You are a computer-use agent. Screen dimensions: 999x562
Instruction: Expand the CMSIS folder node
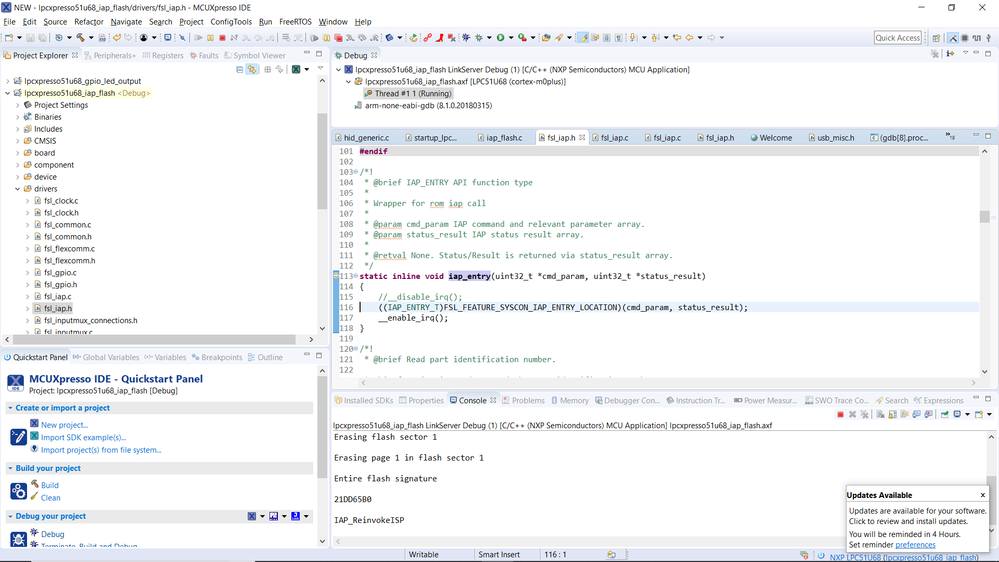(17, 141)
